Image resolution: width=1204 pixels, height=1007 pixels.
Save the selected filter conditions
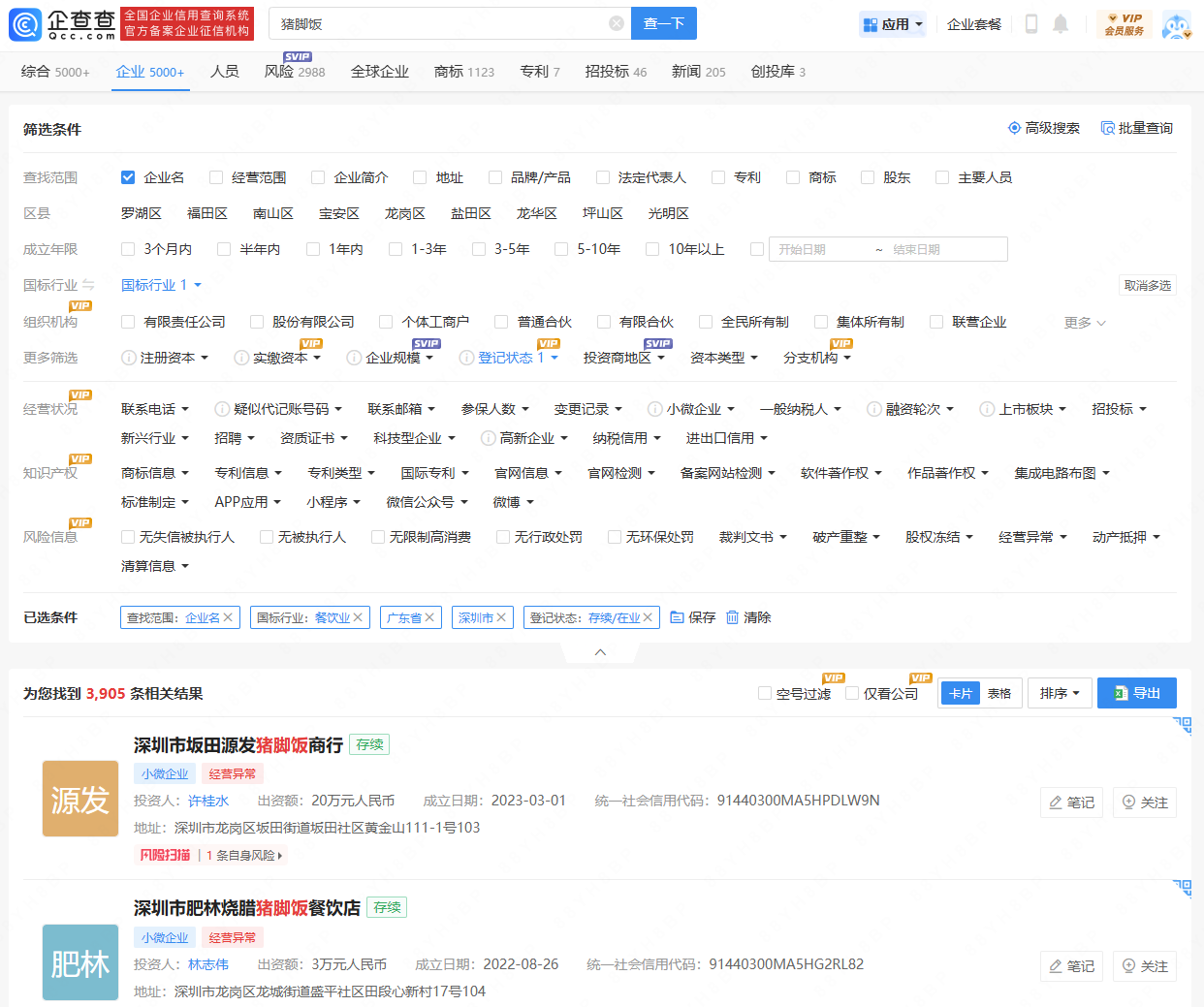(693, 617)
